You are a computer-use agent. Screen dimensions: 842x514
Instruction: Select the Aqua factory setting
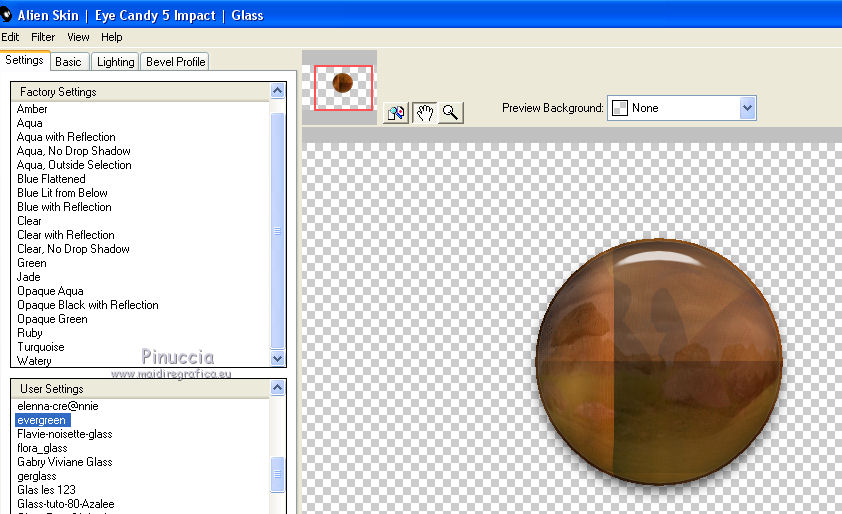tap(30, 123)
